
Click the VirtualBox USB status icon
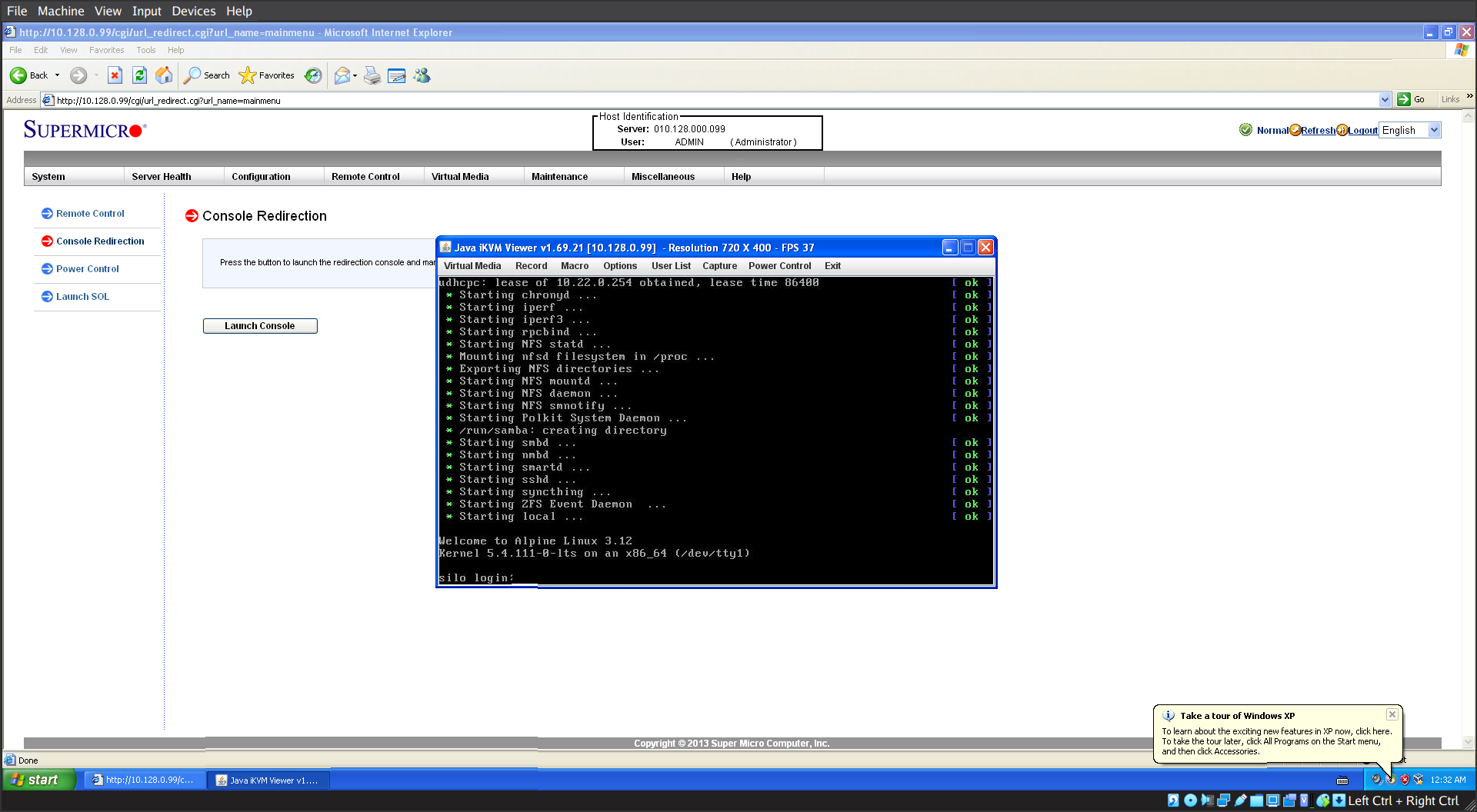coord(1240,800)
